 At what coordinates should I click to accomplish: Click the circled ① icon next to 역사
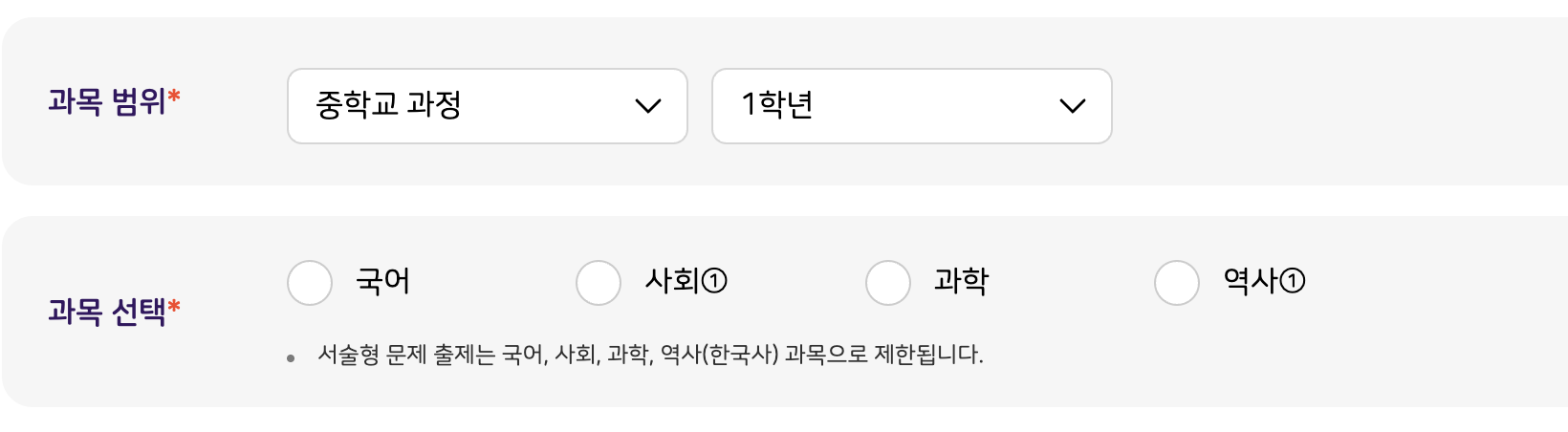(1293, 281)
